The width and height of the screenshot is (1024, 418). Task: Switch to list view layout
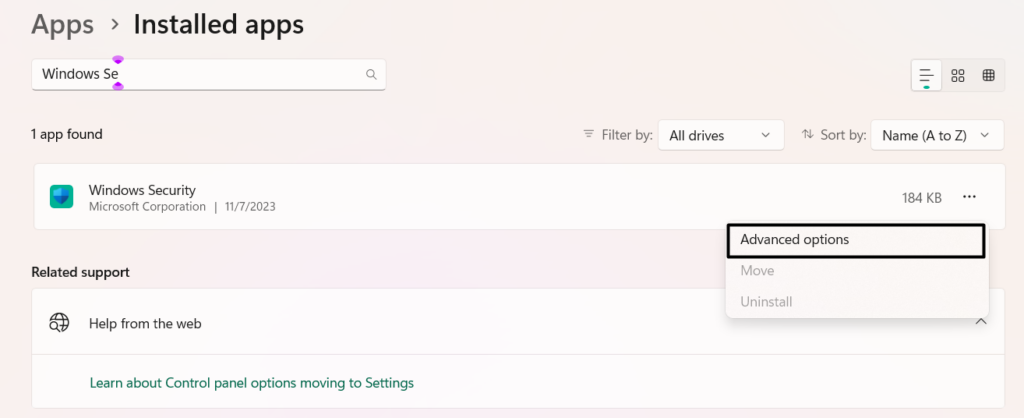[927, 75]
